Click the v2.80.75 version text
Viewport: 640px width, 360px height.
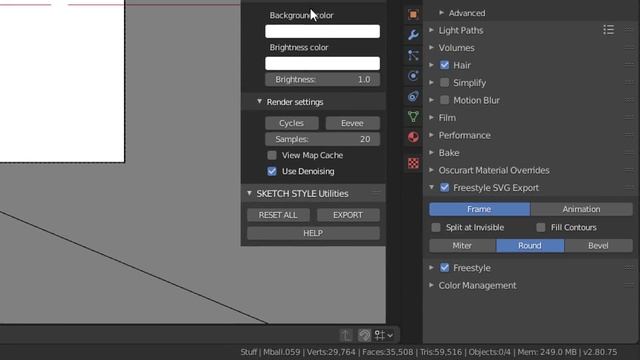[x=600, y=352]
